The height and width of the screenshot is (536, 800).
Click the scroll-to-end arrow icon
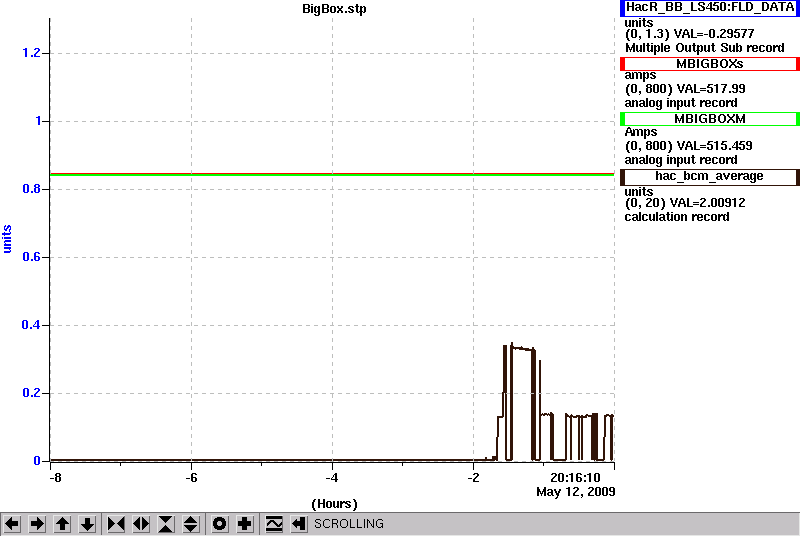click(x=298, y=524)
